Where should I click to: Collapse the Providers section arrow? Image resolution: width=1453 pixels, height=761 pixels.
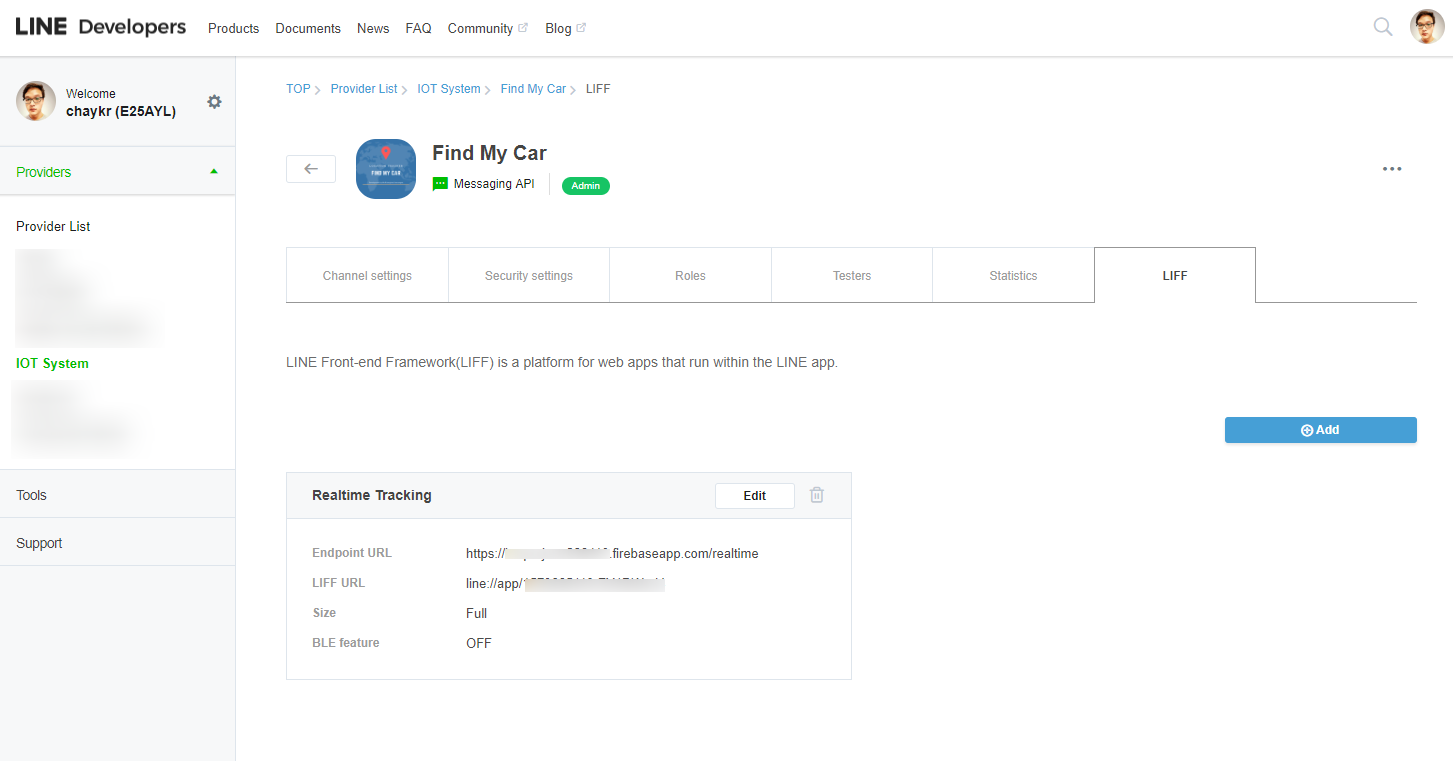pos(213,172)
